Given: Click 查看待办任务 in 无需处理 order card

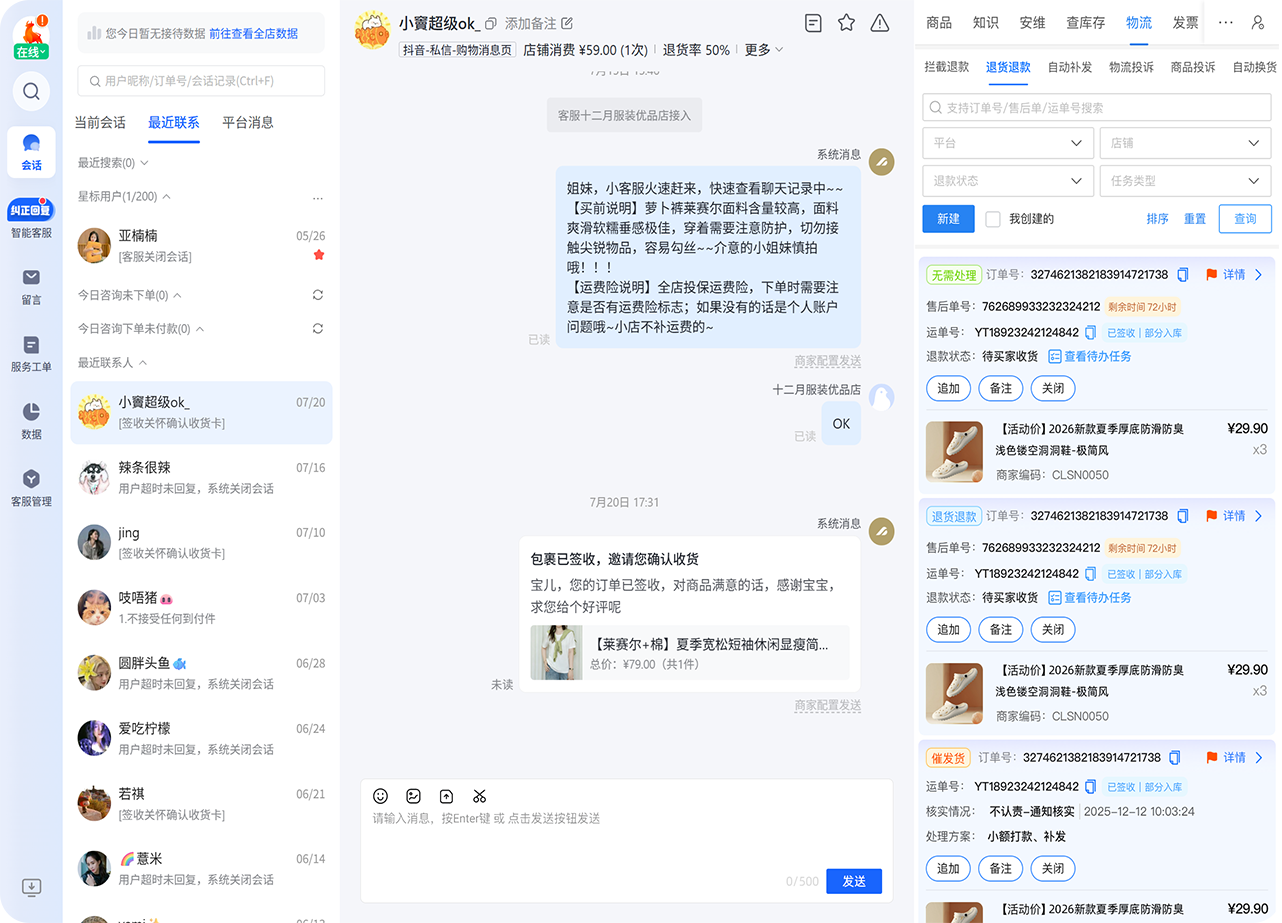Looking at the screenshot, I should (1089, 356).
